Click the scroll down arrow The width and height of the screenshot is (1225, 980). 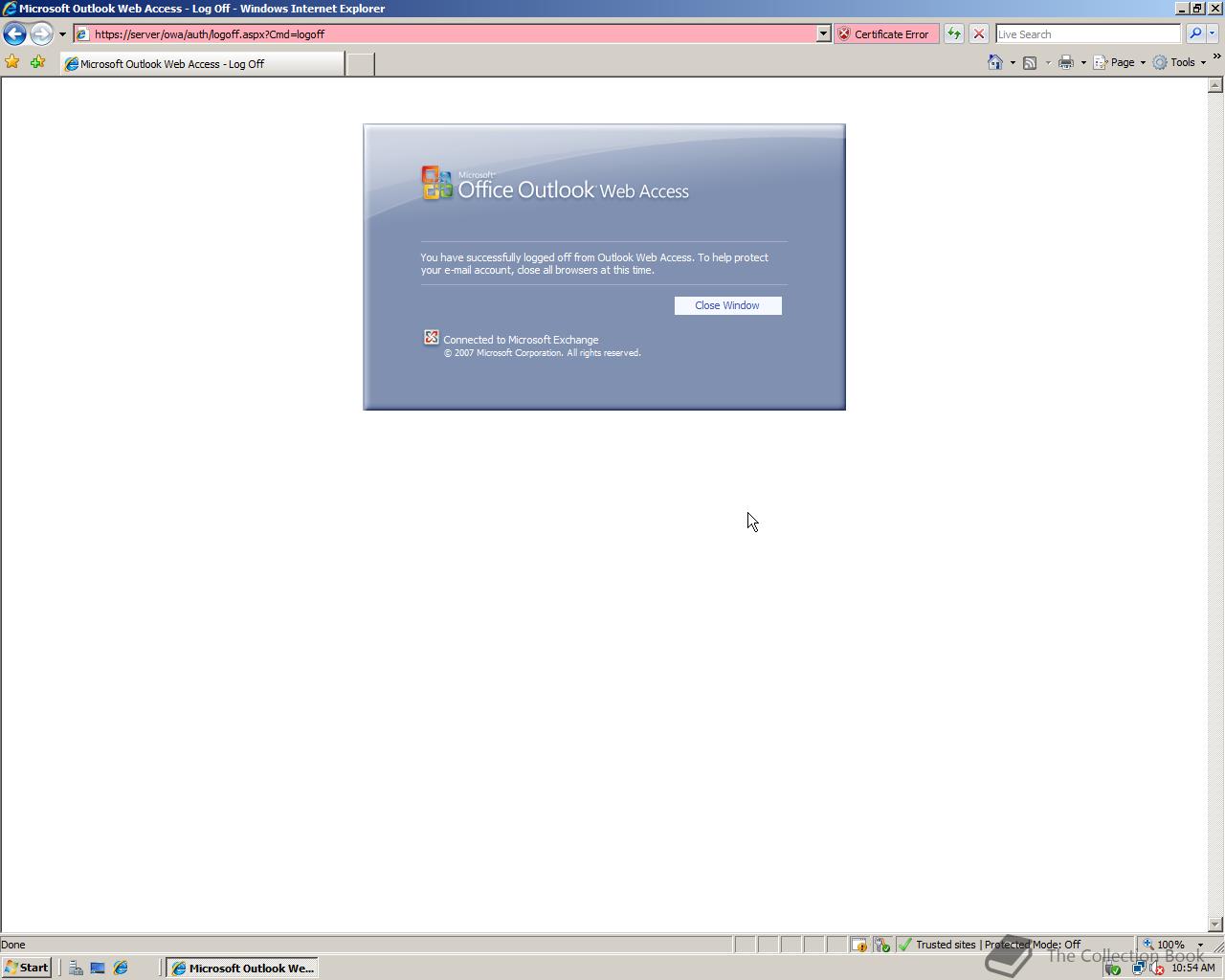[x=1215, y=924]
